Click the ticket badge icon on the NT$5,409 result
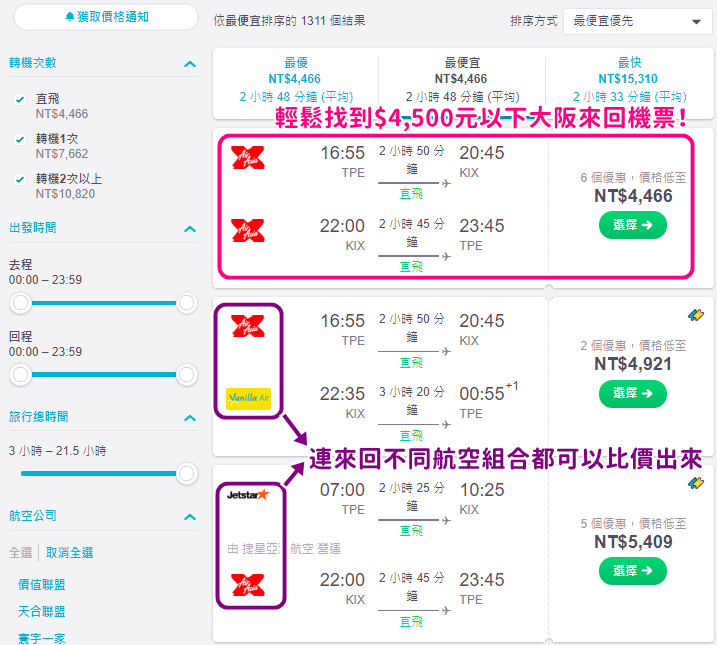 pos(696,483)
